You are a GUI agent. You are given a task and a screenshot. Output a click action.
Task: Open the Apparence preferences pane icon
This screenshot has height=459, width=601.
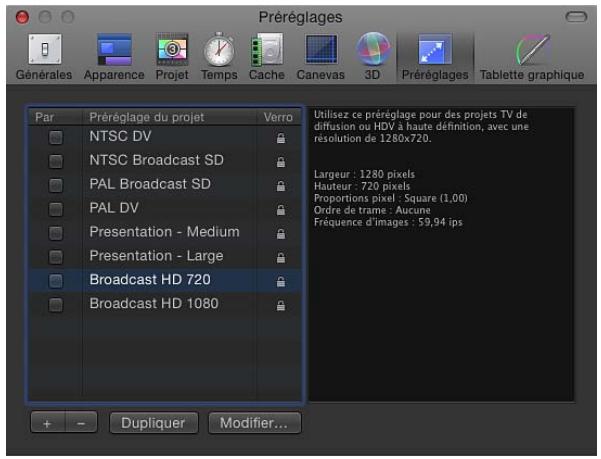point(114,49)
